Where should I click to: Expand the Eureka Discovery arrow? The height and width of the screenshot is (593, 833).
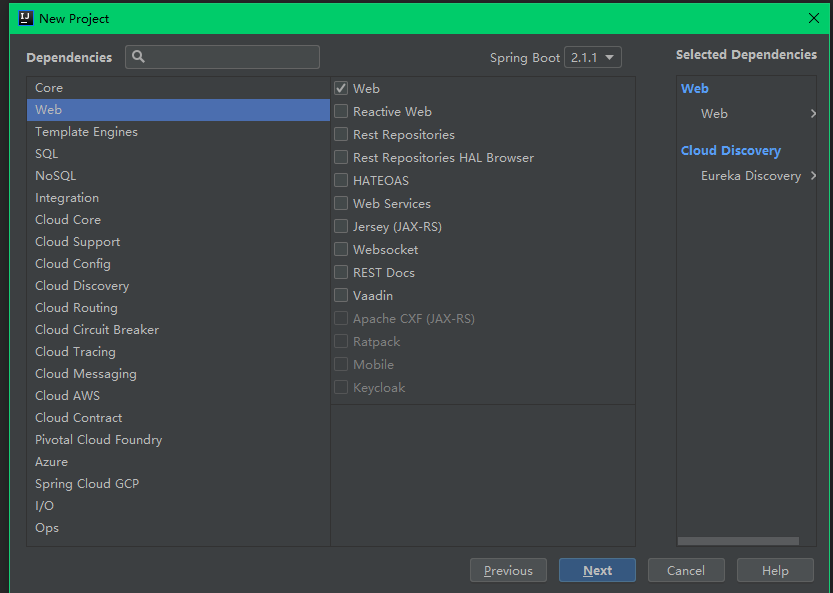click(x=813, y=175)
